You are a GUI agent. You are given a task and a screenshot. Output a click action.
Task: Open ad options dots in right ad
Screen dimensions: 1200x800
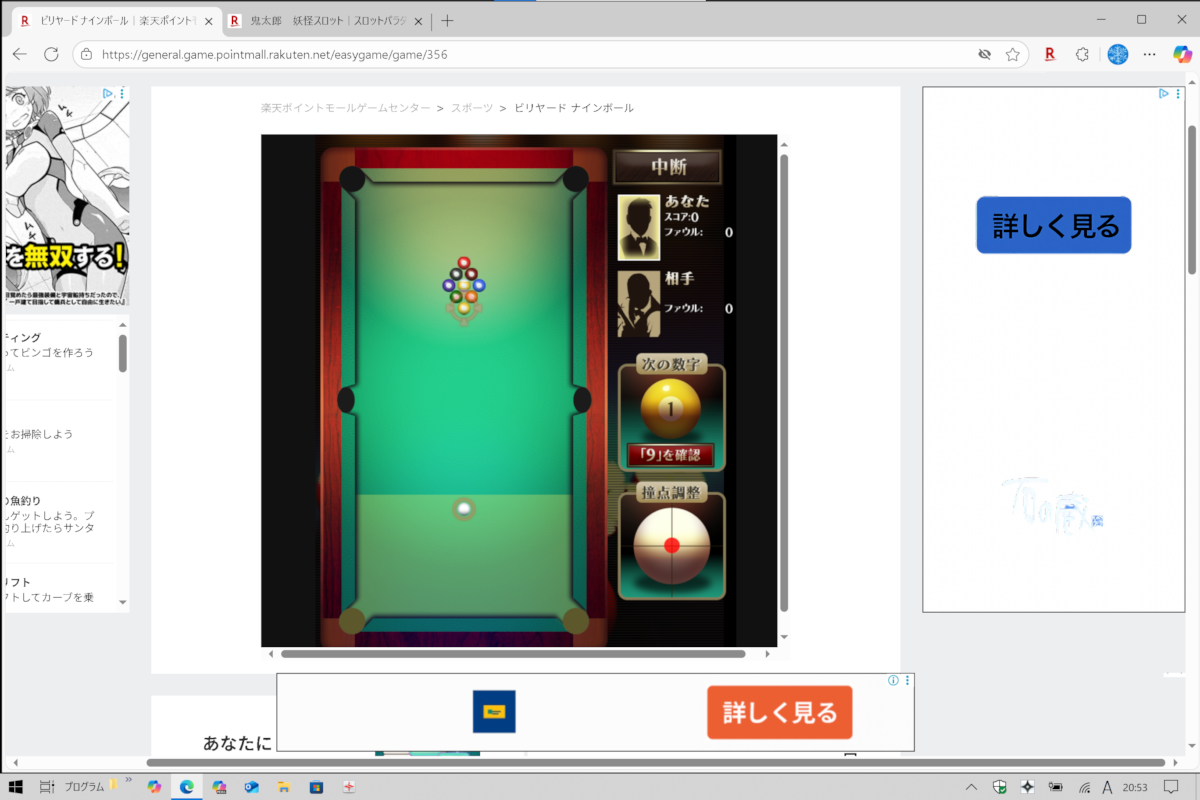coord(1178,94)
